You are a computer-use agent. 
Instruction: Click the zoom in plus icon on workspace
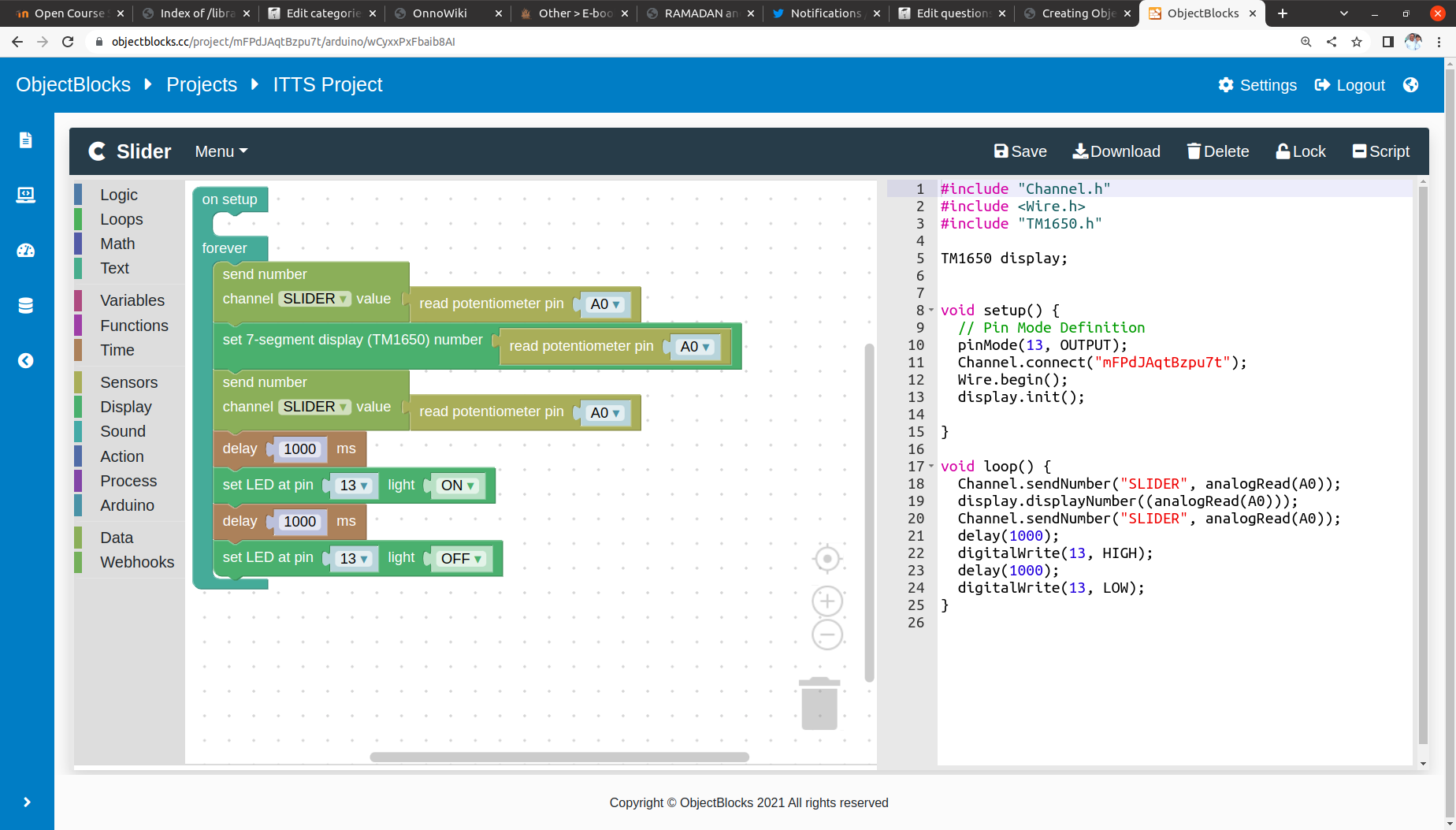point(827,601)
